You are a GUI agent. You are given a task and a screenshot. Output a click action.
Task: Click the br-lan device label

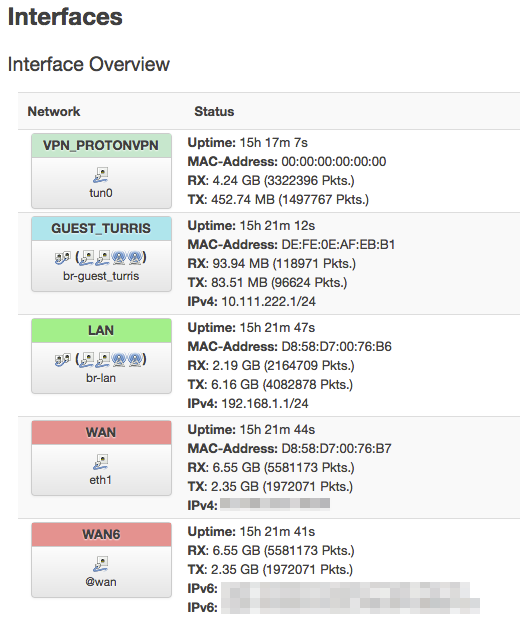[101, 378]
